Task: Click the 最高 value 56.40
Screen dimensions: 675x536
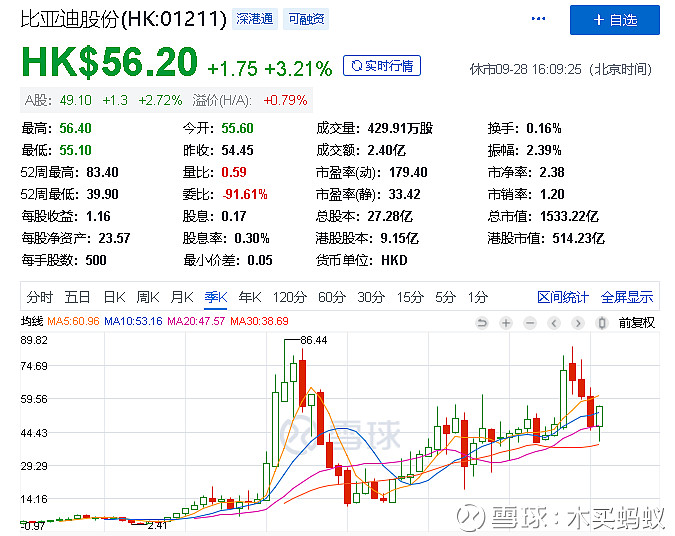Action: (x=75, y=128)
